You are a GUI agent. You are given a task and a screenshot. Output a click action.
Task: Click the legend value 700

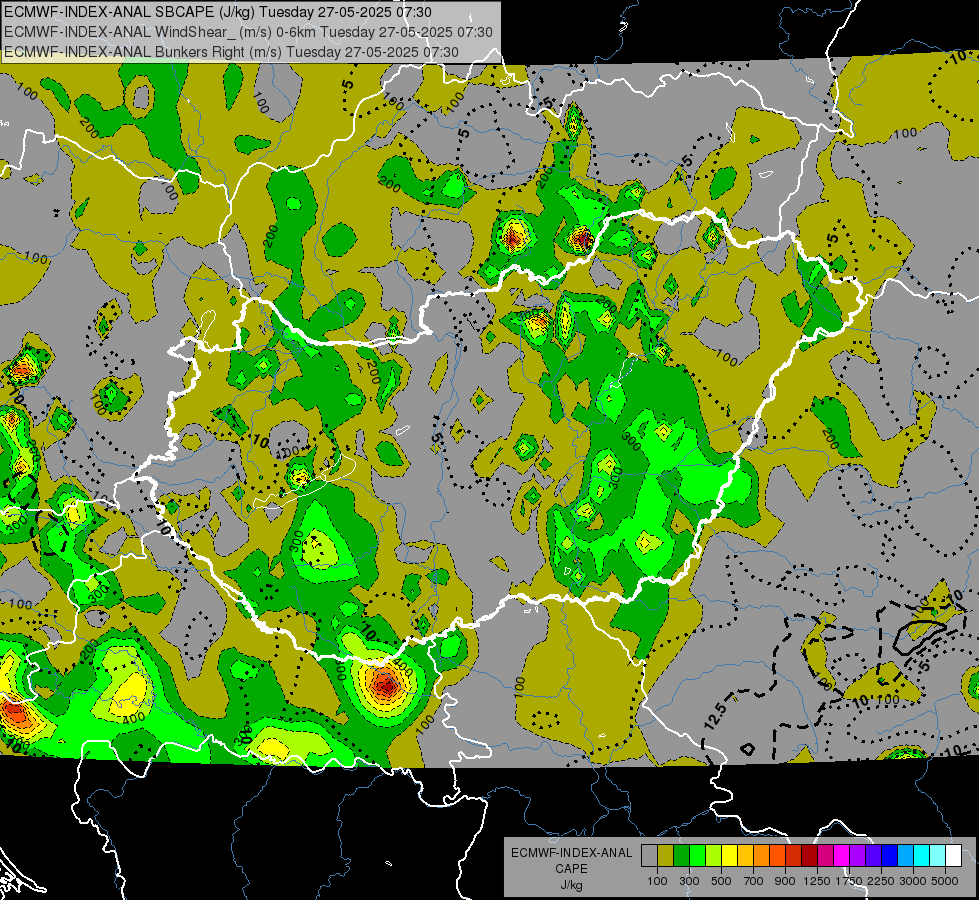753,881
